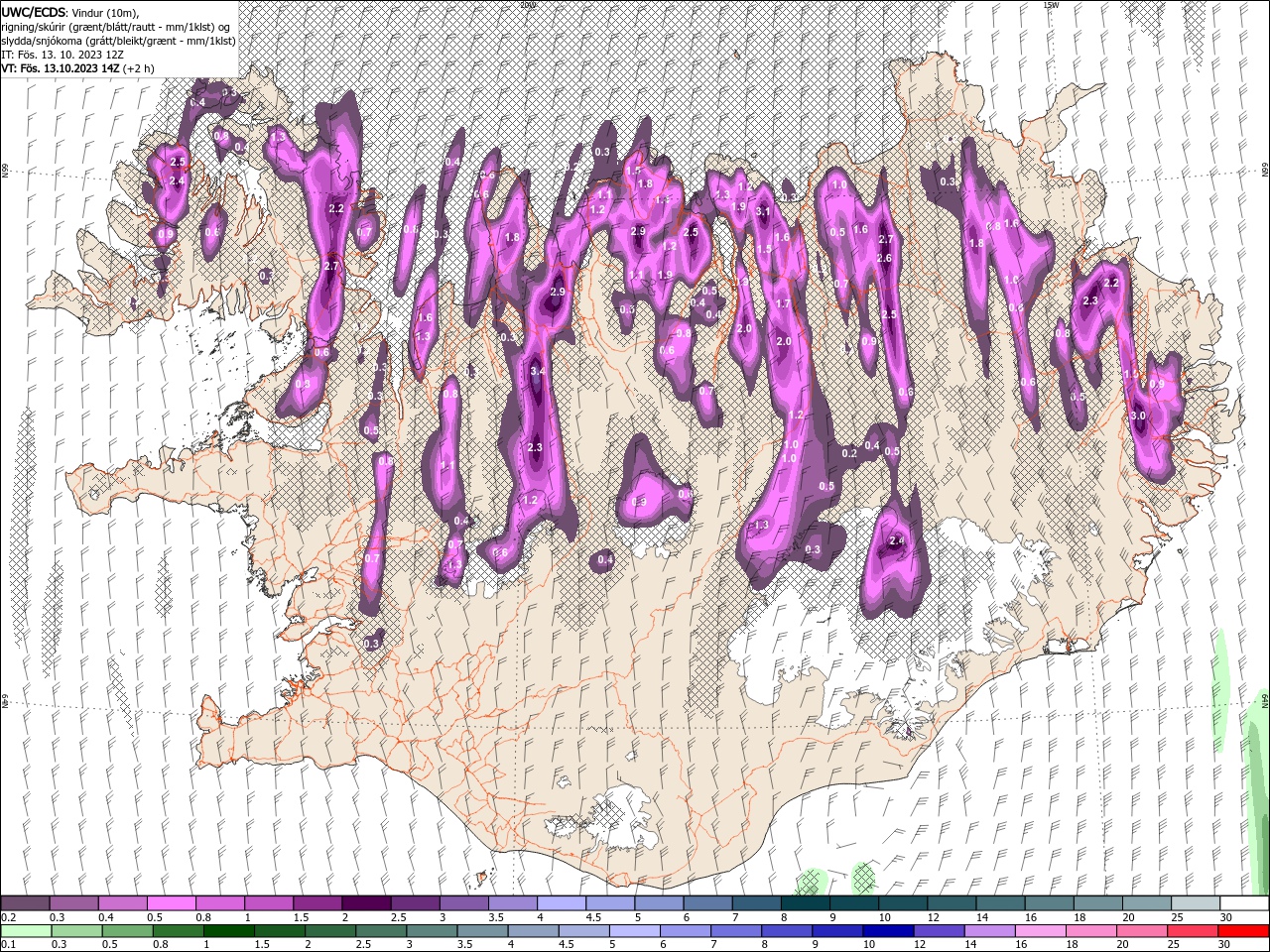The image size is (1270, 952).
Task: Click the 'UWC/ECDS: Vindur (10m)' title text
Action: [70, 12]
